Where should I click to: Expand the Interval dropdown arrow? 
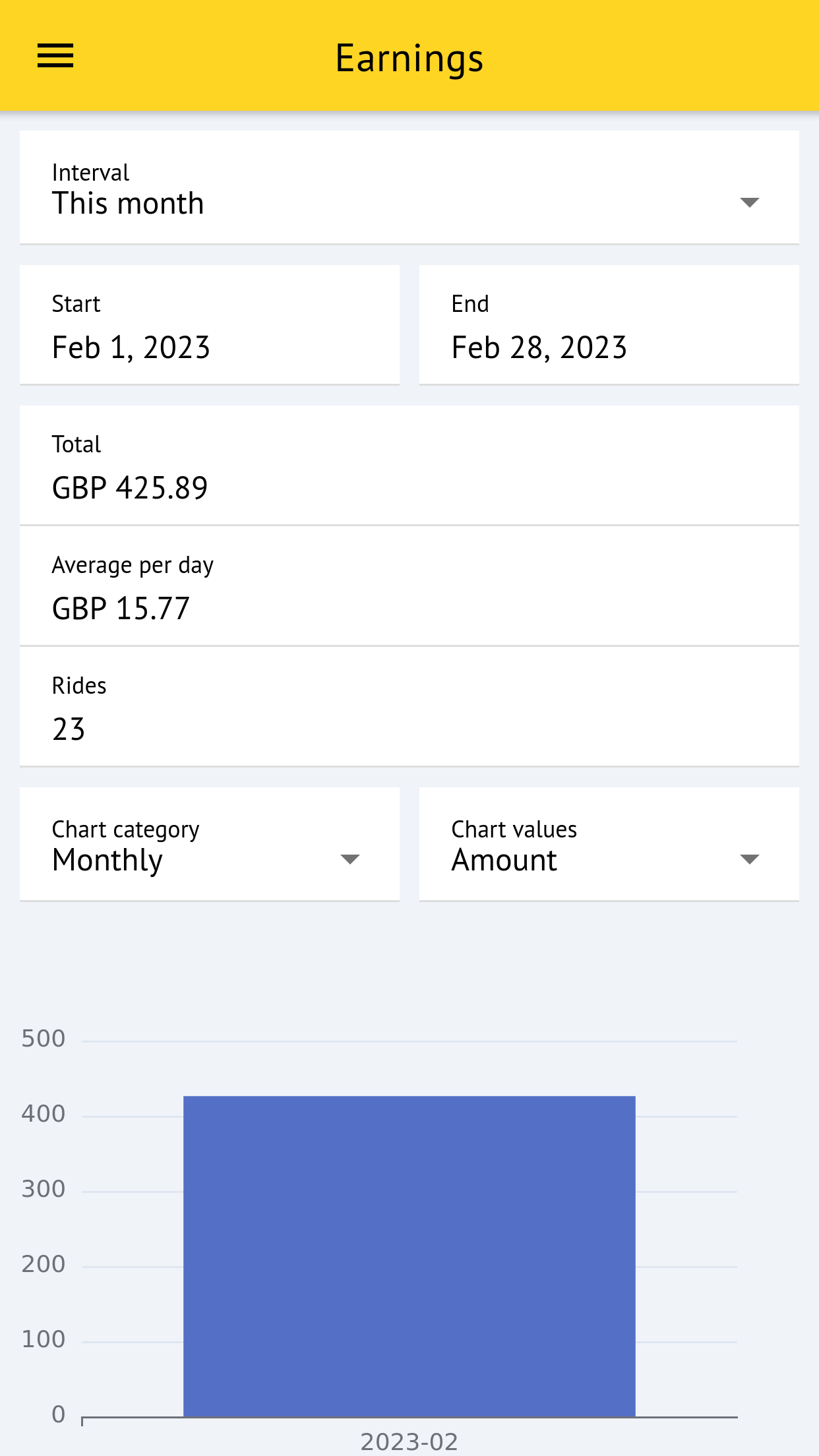pos(749,202)
